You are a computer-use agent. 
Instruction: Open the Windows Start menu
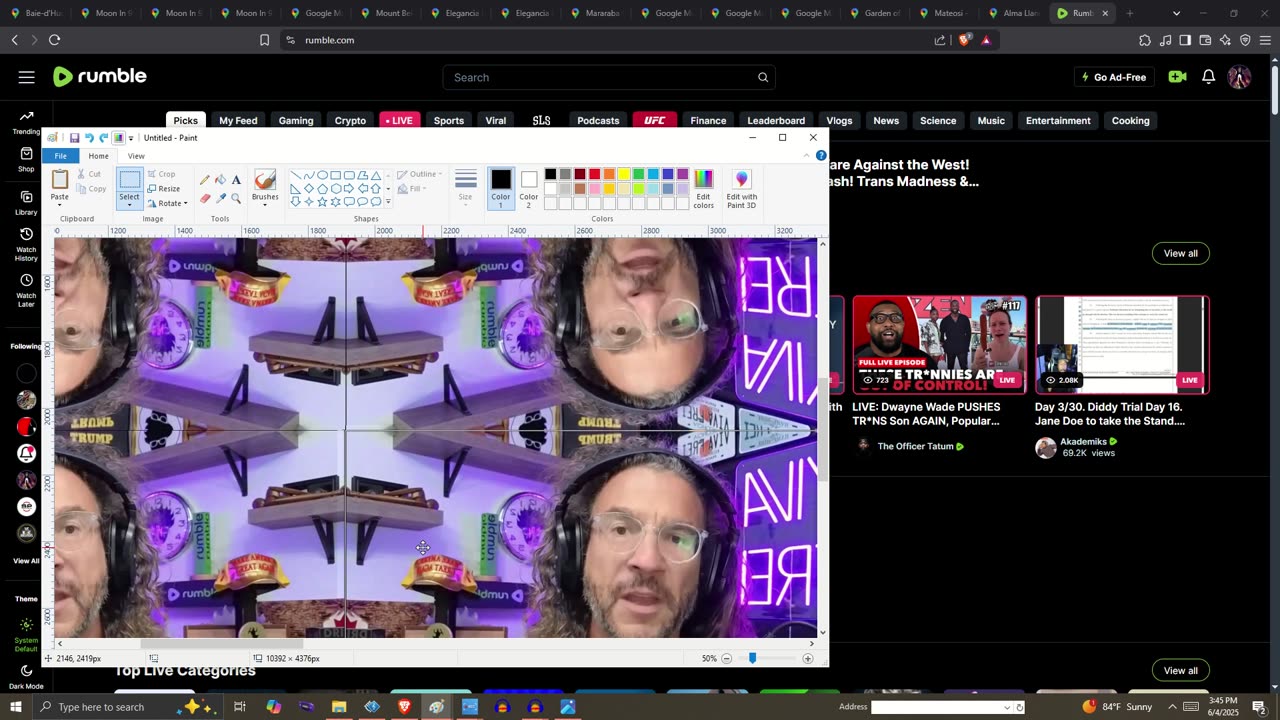point(15,707)
